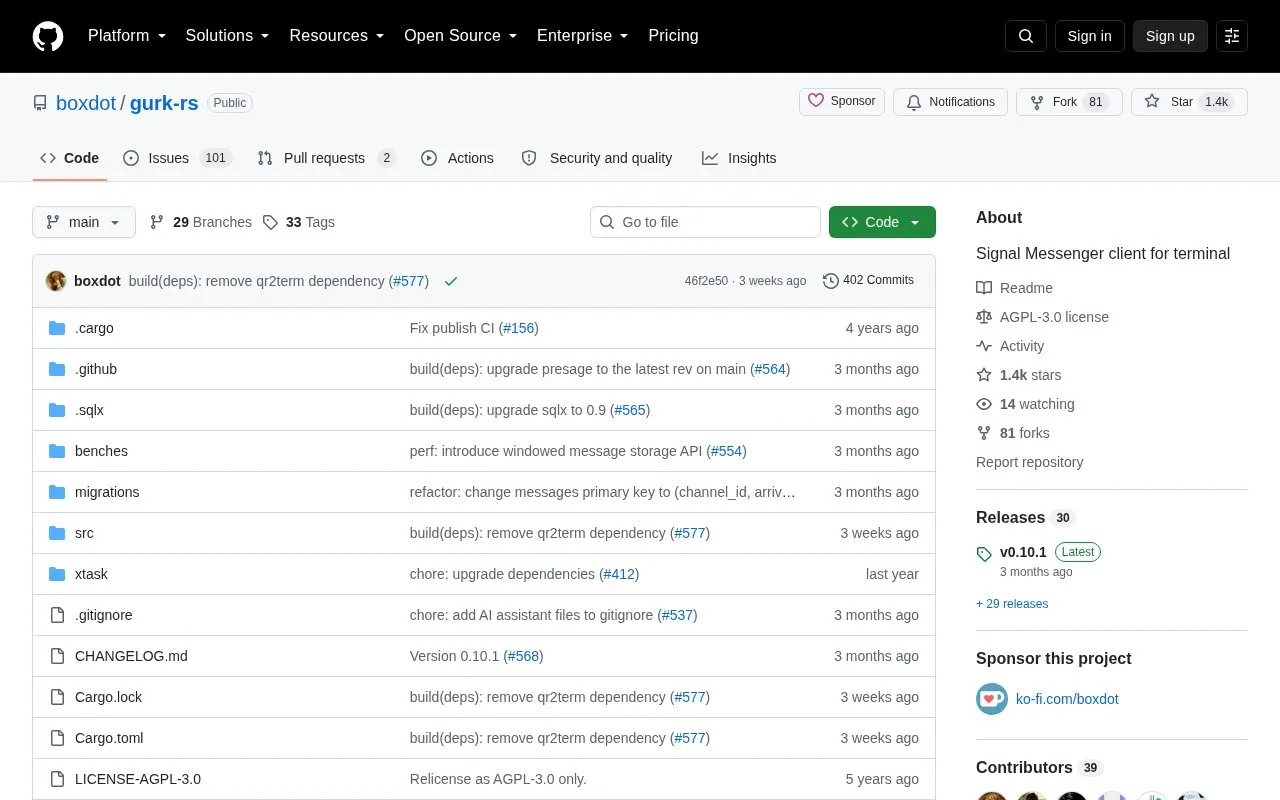Fork the repository with Fork button
The image size is (1280, 800).
click(x=1069, y=102)
